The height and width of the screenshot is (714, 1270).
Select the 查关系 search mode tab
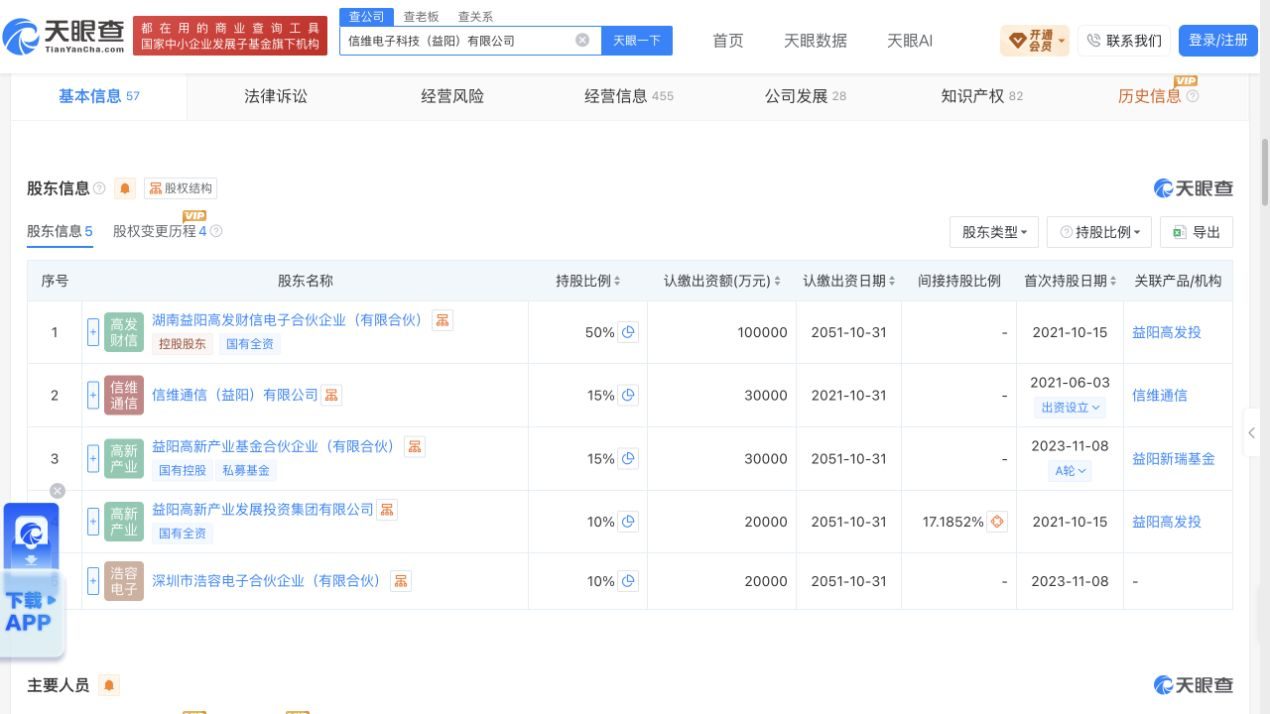tap(475, 16)
